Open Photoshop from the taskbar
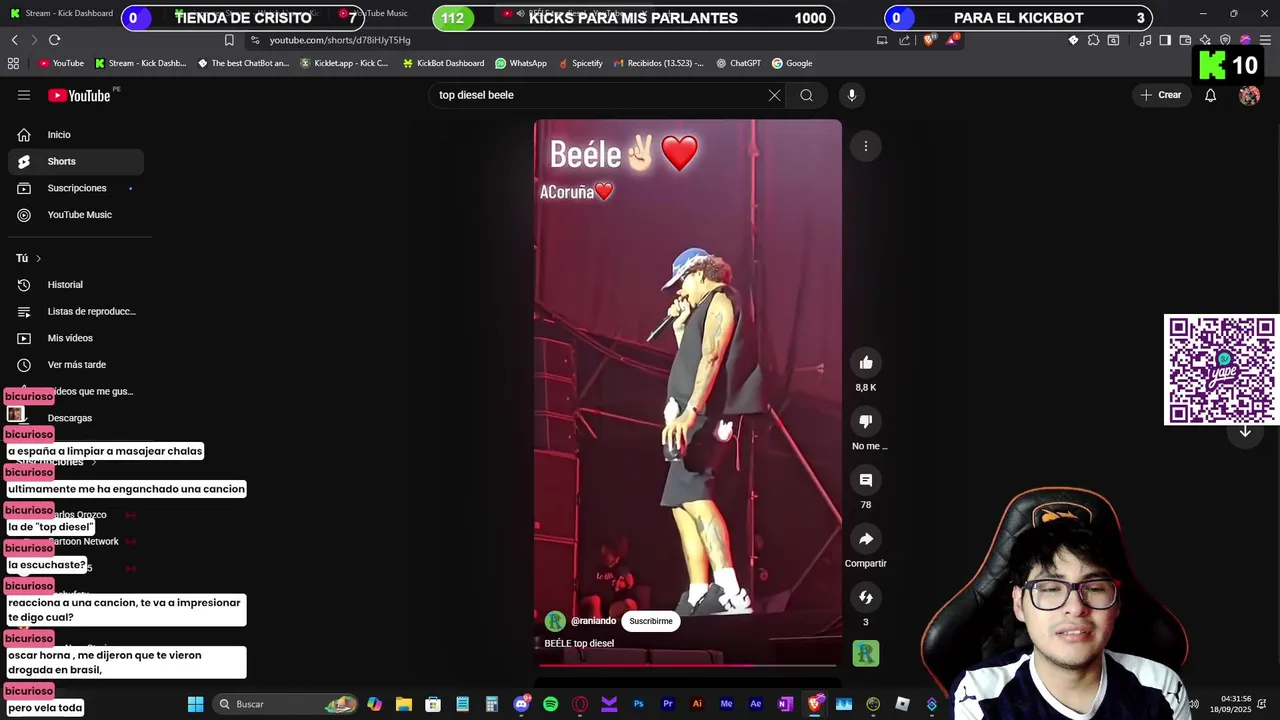 tap(638, 704)
